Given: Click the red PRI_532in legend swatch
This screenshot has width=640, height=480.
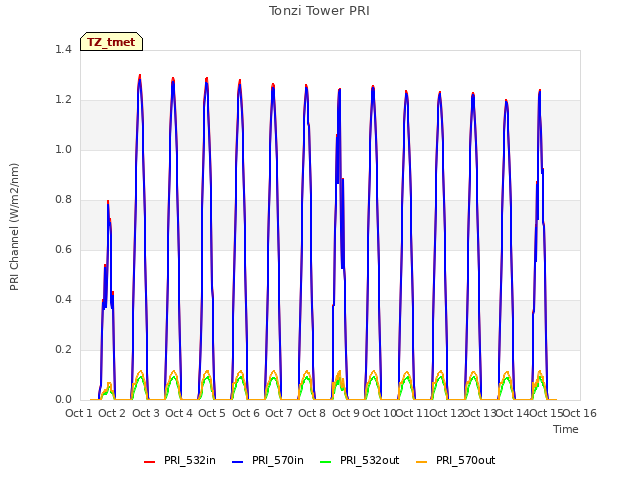Looking at the screenshot, I should (149, 462).
